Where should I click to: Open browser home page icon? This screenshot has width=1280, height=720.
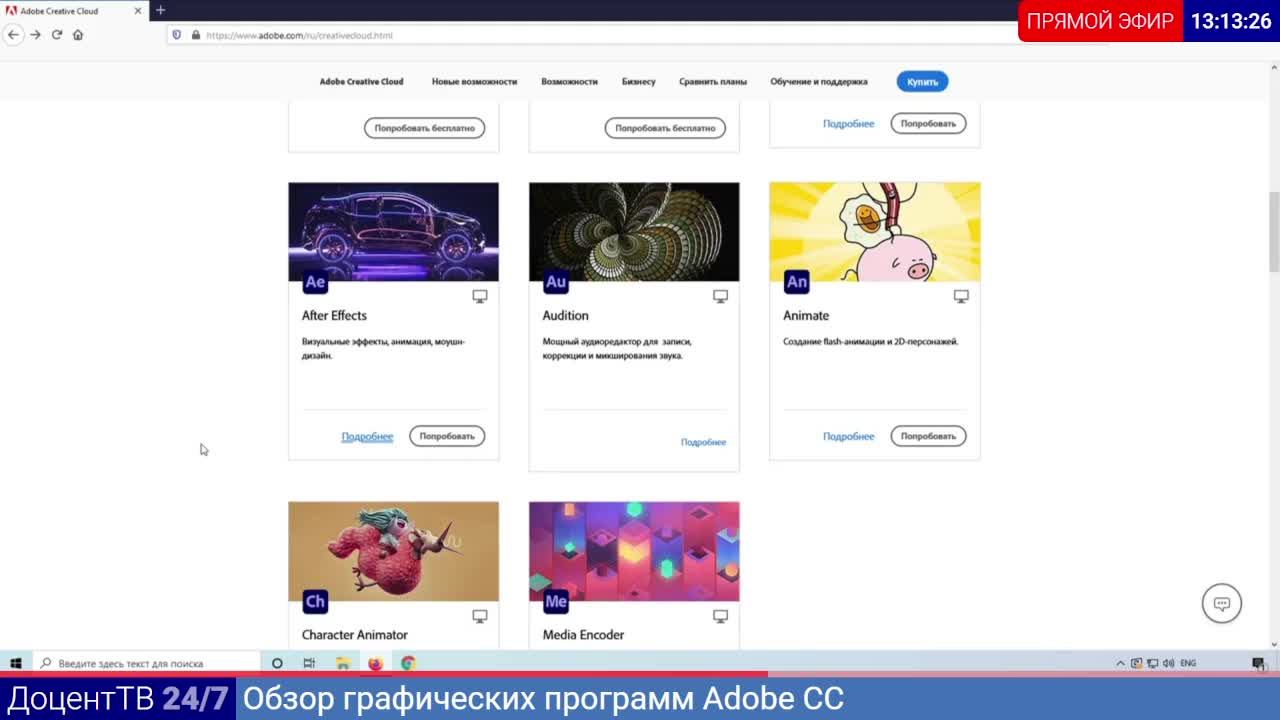pos(78,35)
